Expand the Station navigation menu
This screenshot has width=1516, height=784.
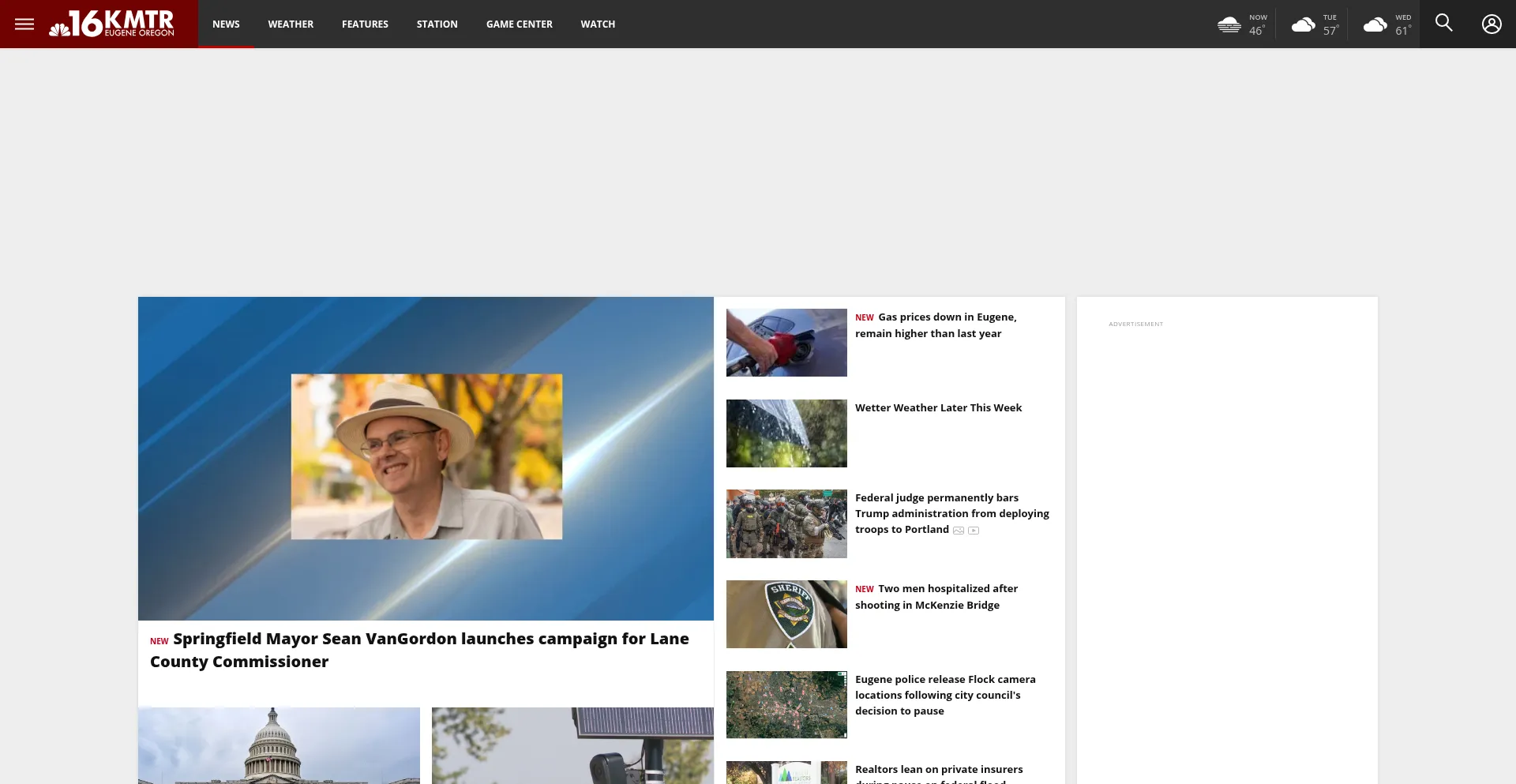pyautogui.click(x=437, y=24)
